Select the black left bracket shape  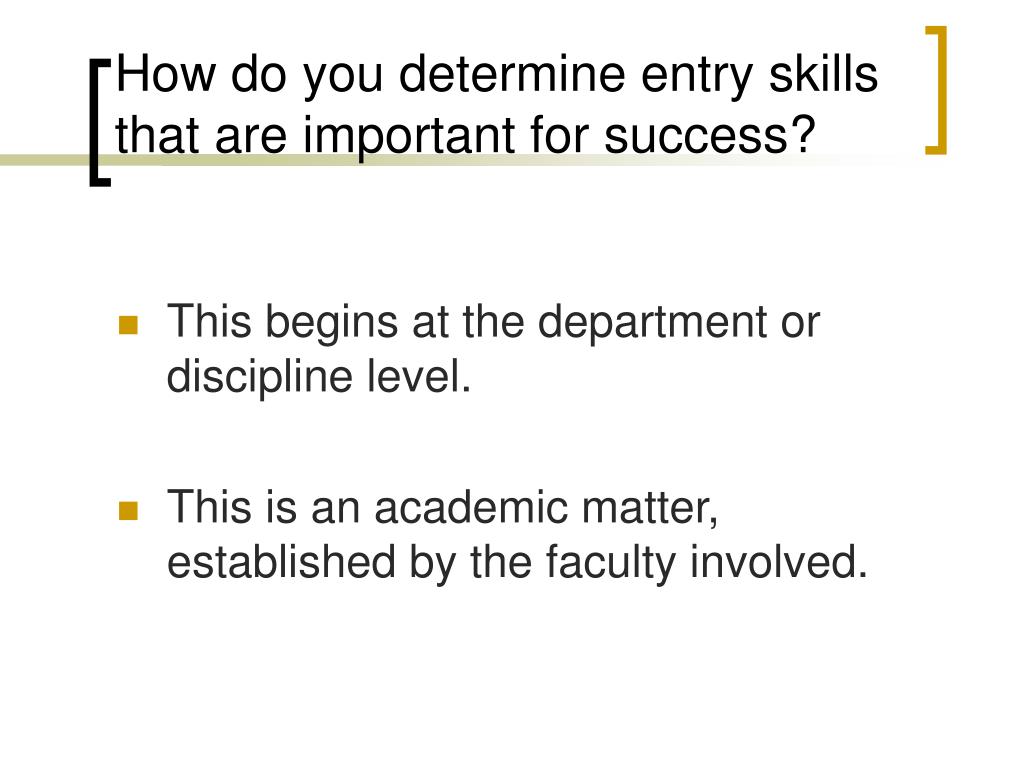coord(101,123)
